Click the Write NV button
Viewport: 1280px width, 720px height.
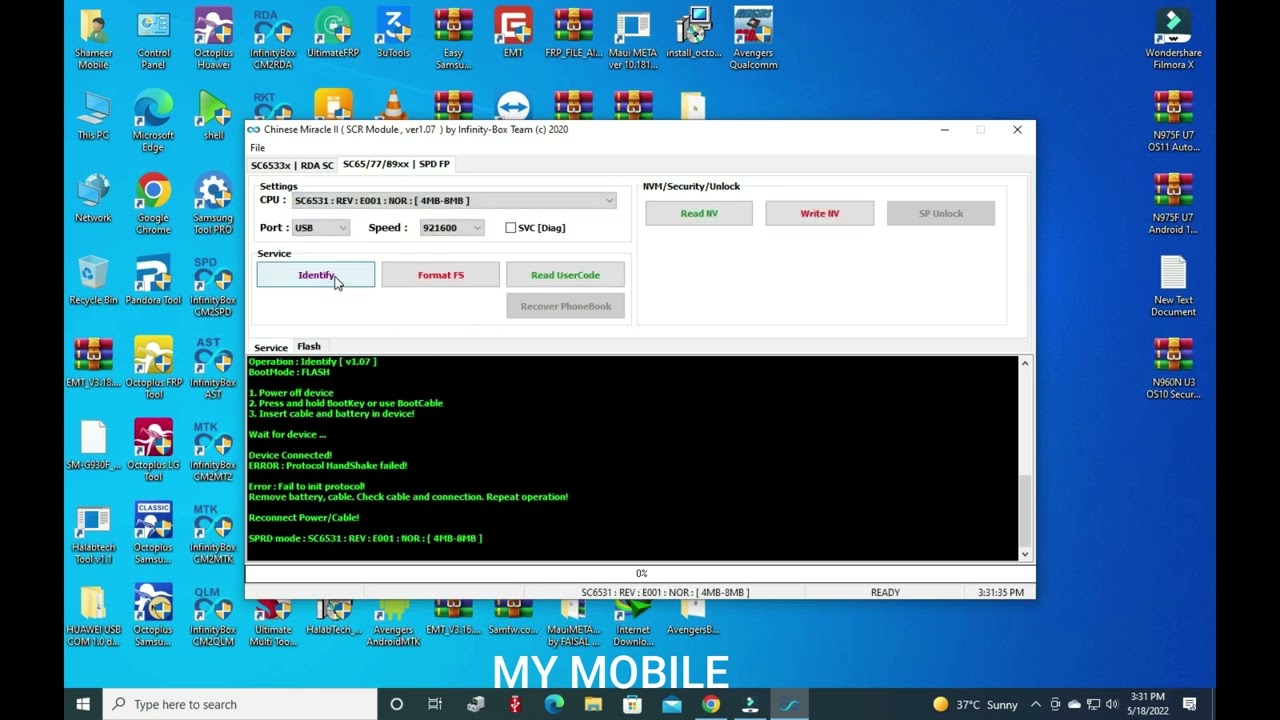(x=819, y=213)
